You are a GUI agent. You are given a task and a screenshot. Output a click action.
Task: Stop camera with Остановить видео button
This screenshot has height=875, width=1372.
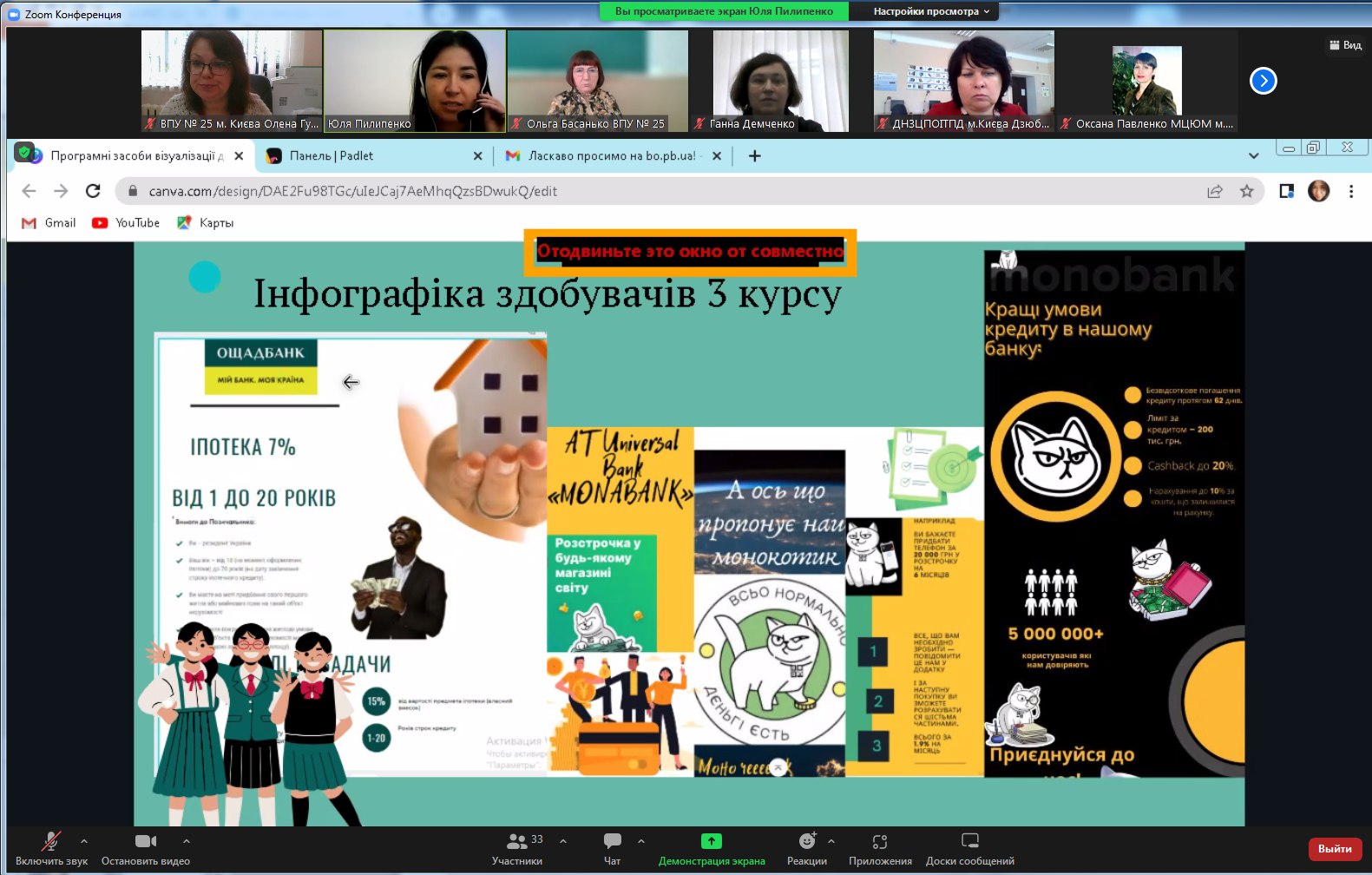tap(146, 848)
